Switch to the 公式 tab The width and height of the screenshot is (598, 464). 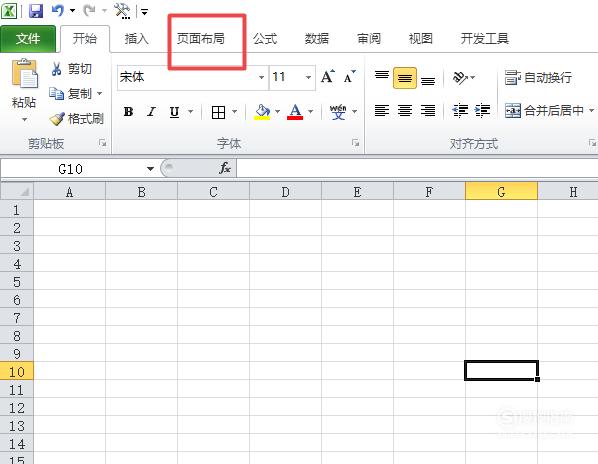coord(265,39)
